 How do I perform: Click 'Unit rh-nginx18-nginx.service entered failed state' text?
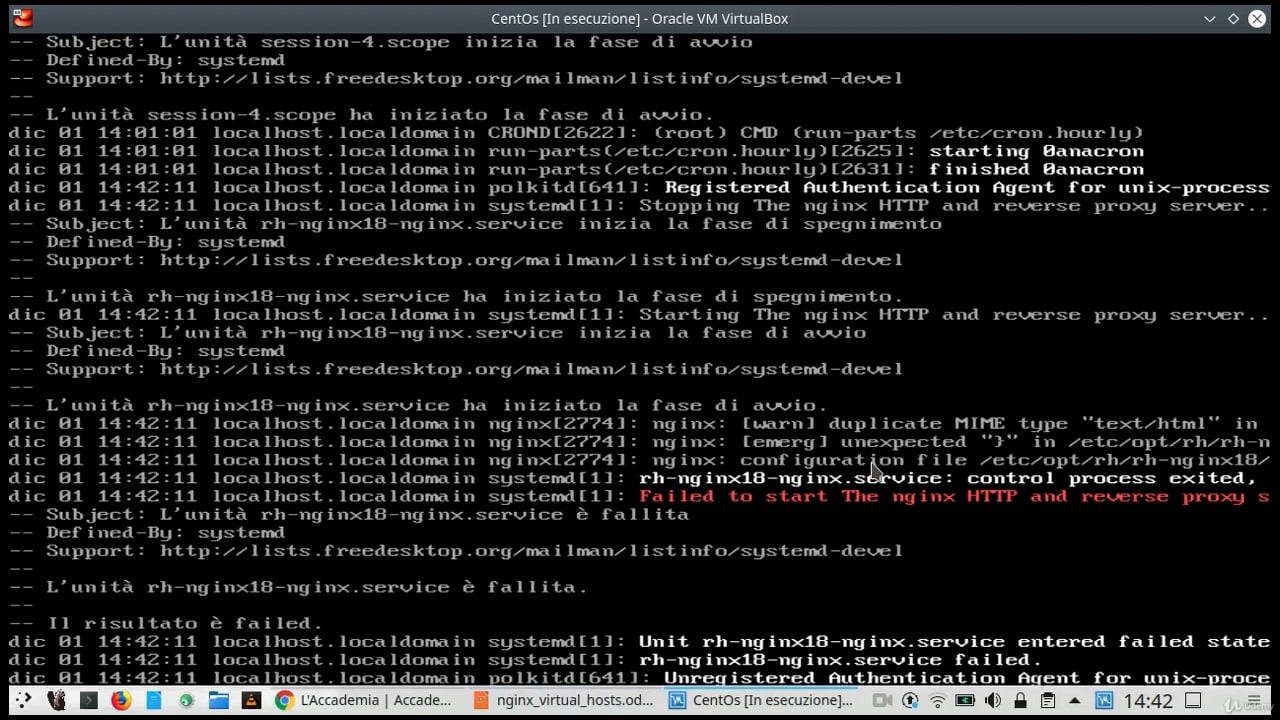[954, 642]
